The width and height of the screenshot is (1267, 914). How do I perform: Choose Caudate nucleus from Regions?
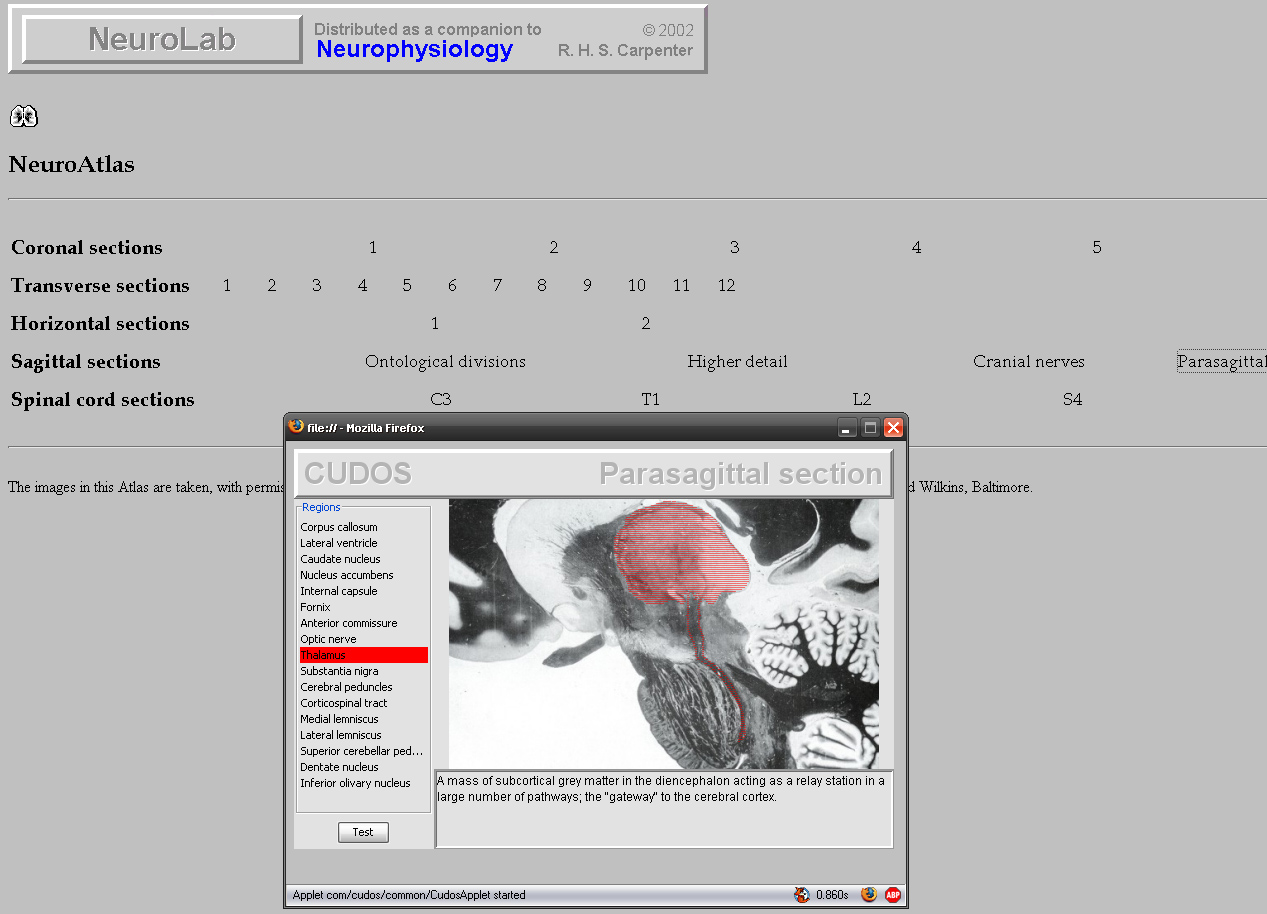pyautogui.click(x=340, y=559)
